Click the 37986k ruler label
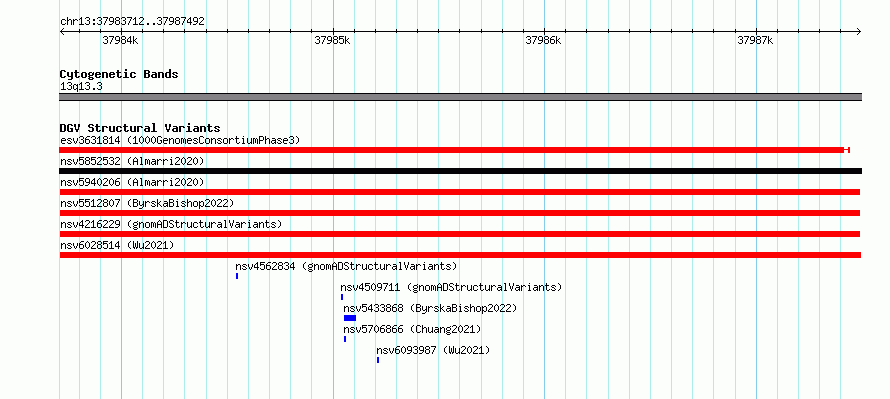This screenshot has height=399, width=890. pyautogui.click(x=543, y=40)
